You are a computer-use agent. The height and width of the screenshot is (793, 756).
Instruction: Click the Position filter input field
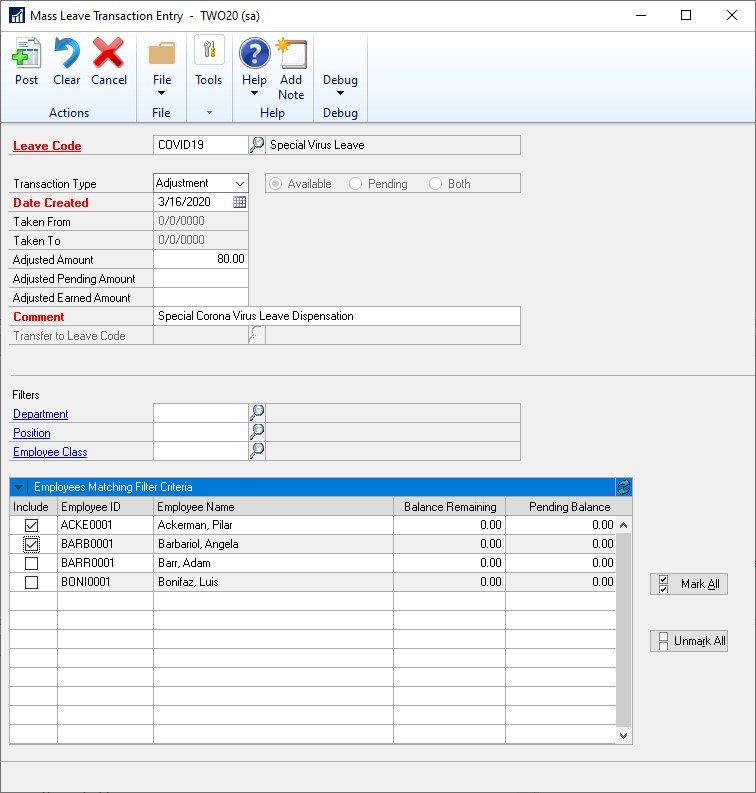coord(201,432)
